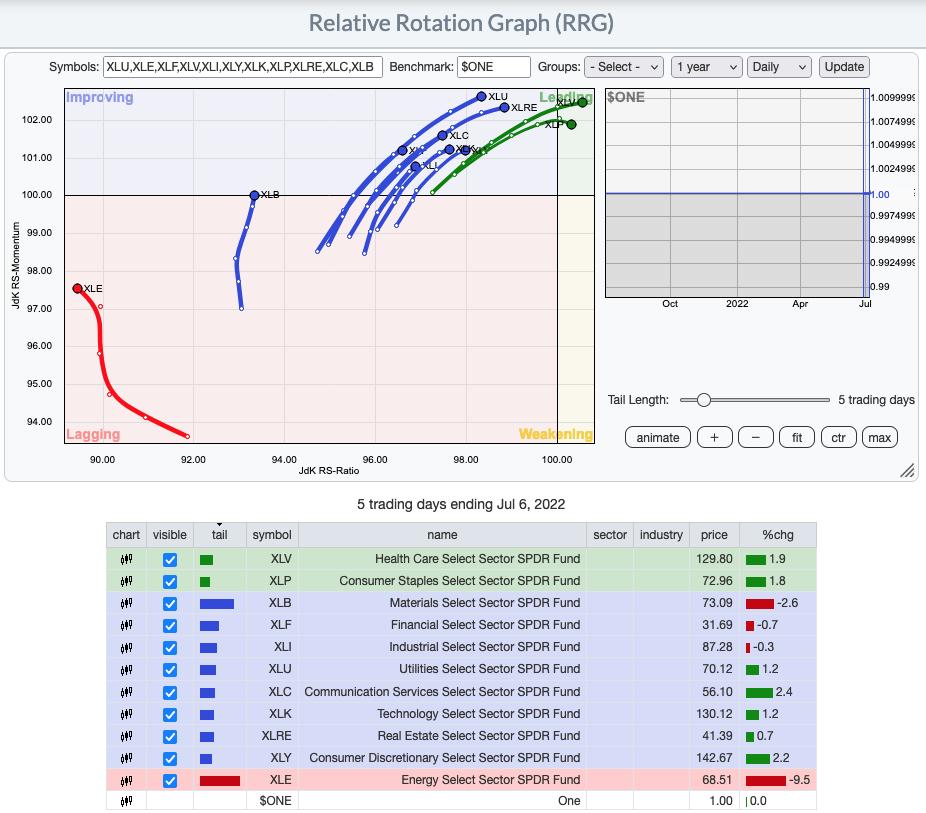Uncheck visibility for XLE
This screenshot has height=813, width=926.
(x=169, y=781)
